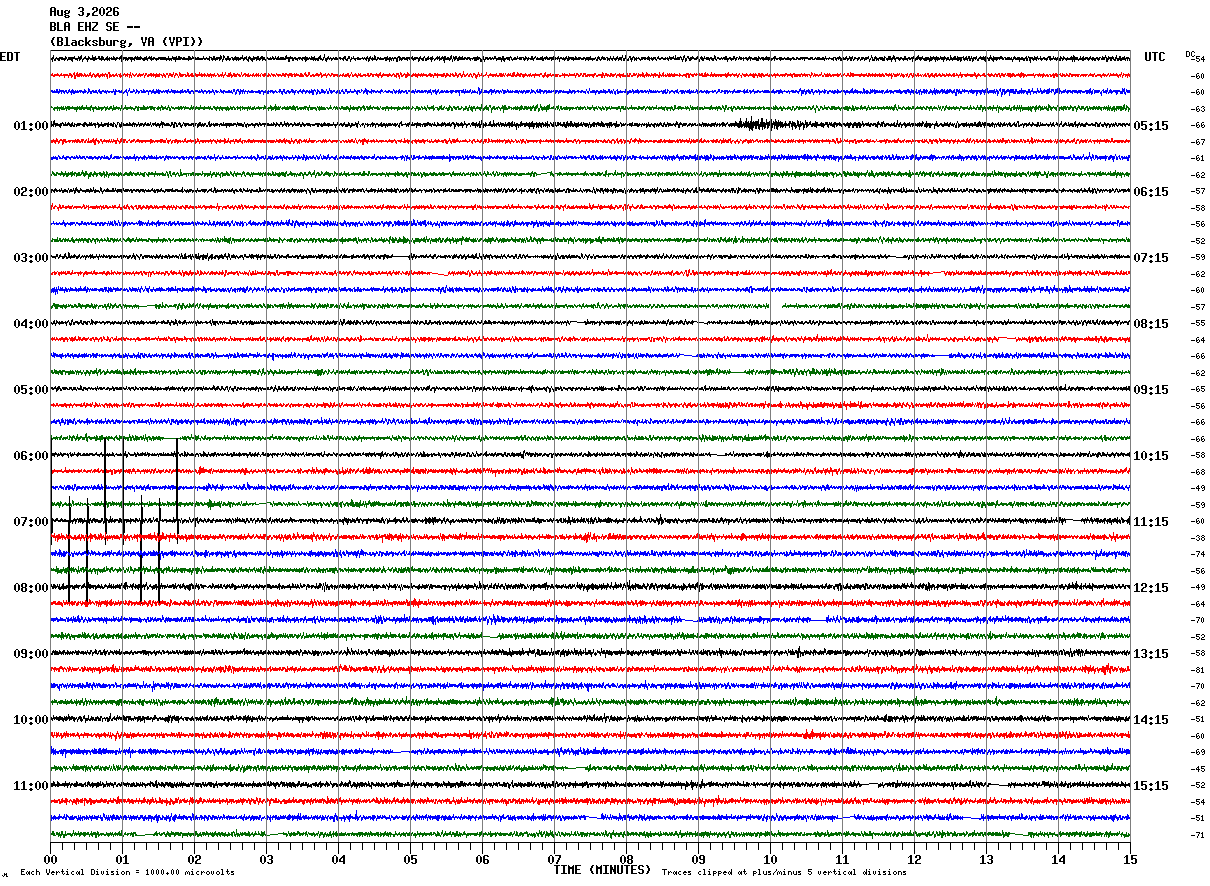Screen dimensions: 1210x886
Task: Select the 07:00 EDT hour label
Action: coord(31,522)
